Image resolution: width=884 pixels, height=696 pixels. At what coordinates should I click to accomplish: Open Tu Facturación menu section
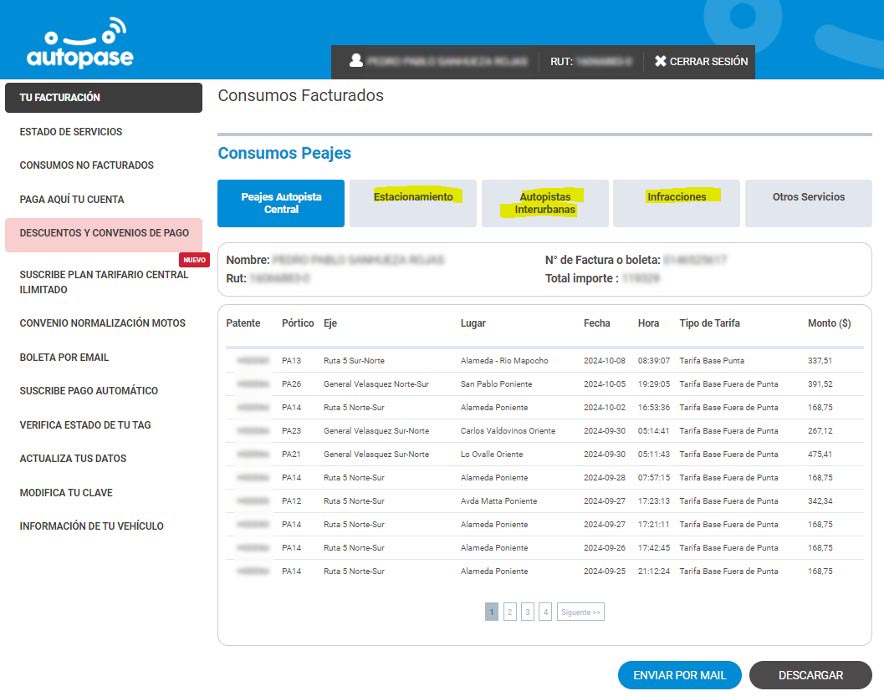[x=104, y=97]
